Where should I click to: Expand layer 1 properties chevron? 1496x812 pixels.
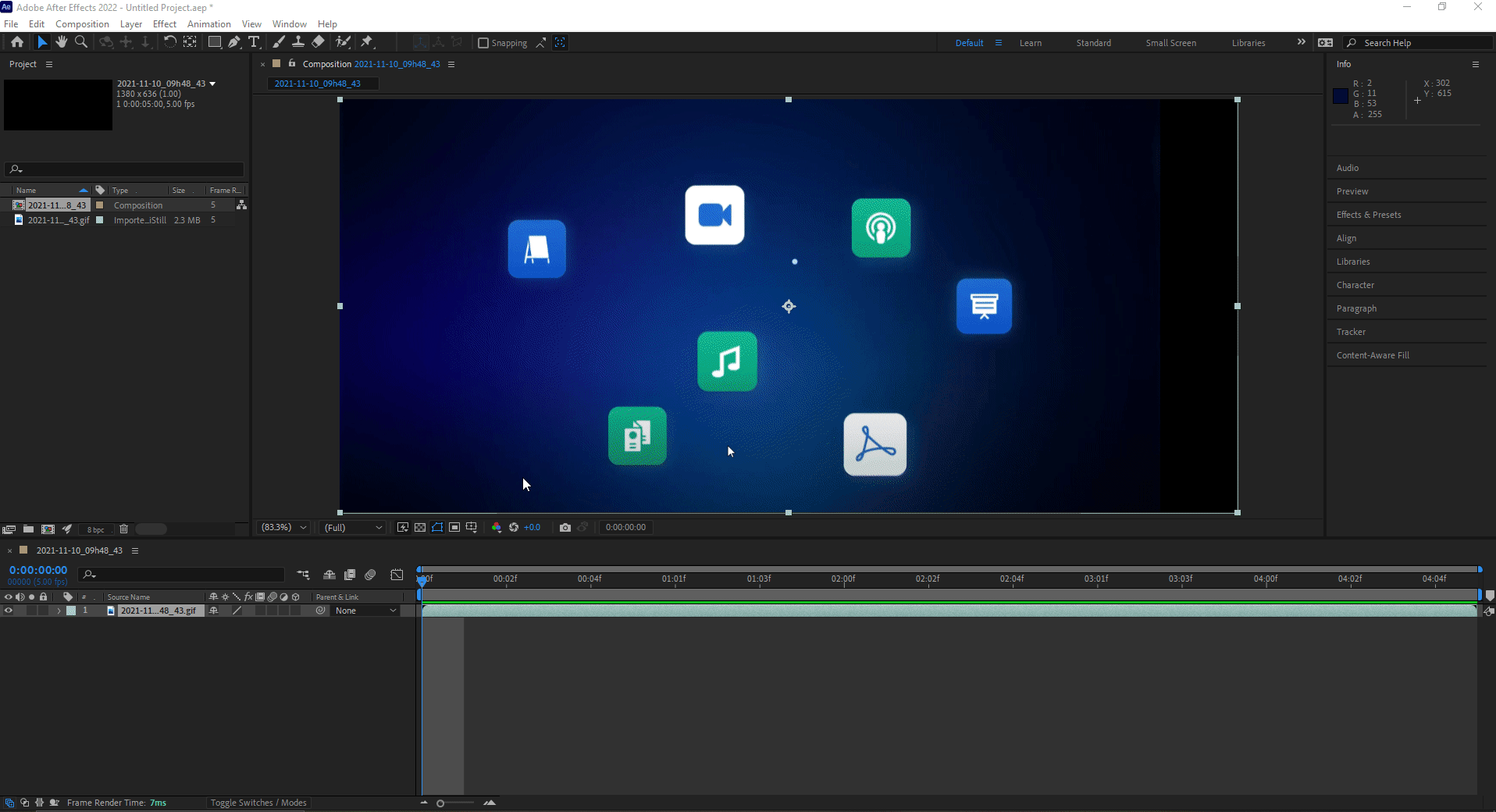click(x=59, y=611)
